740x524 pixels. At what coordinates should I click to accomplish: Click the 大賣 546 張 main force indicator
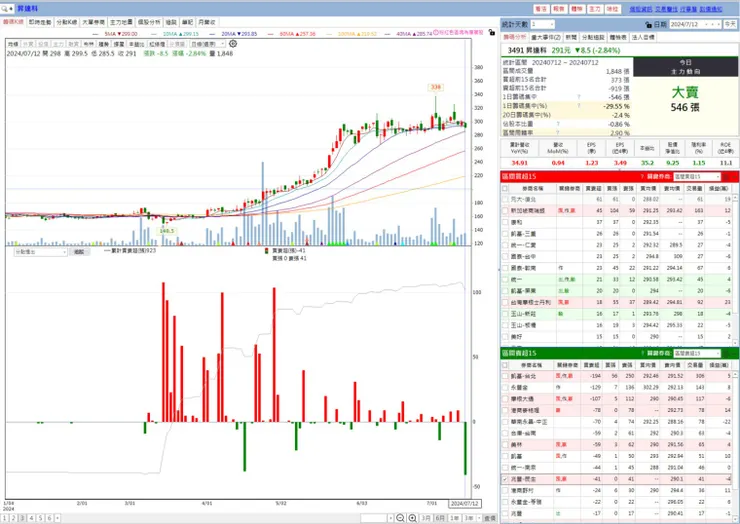685,99
